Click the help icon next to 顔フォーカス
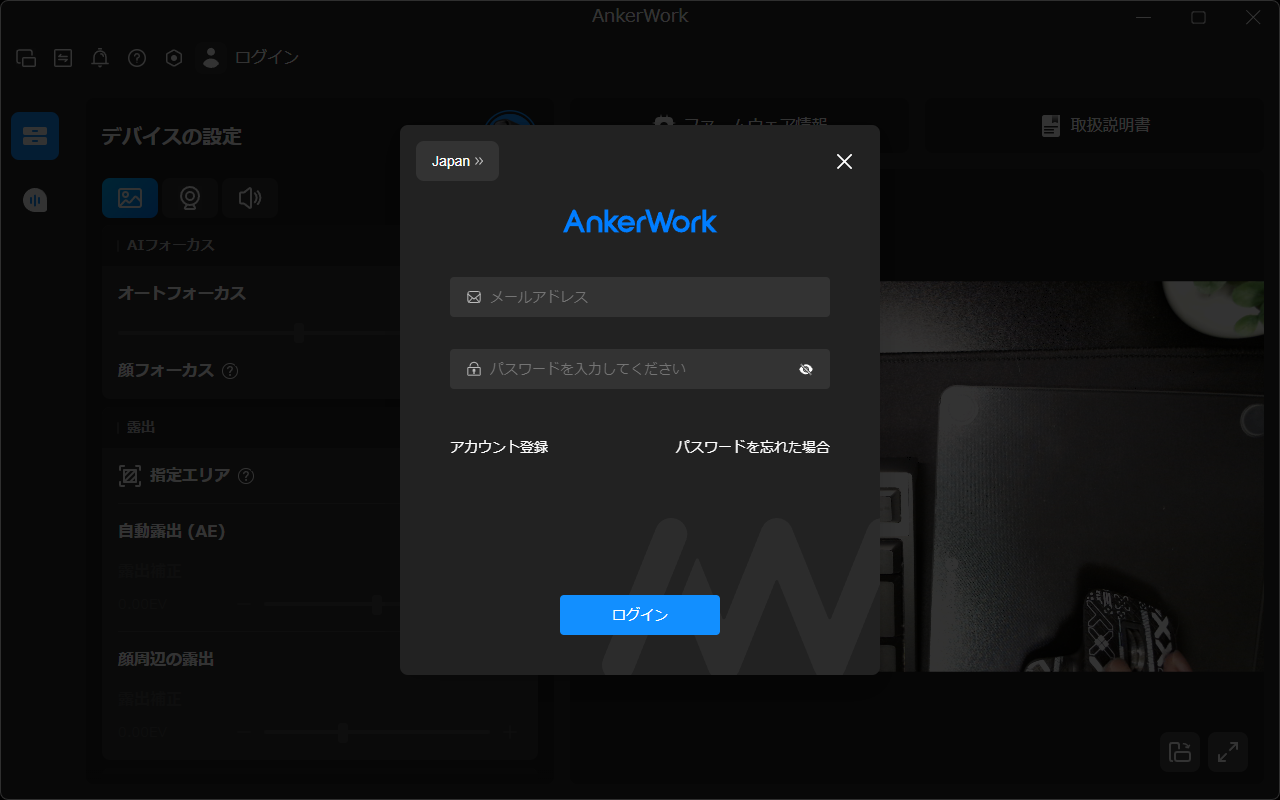This screenshot has height=800, width=1280. [x=230, y=371]
